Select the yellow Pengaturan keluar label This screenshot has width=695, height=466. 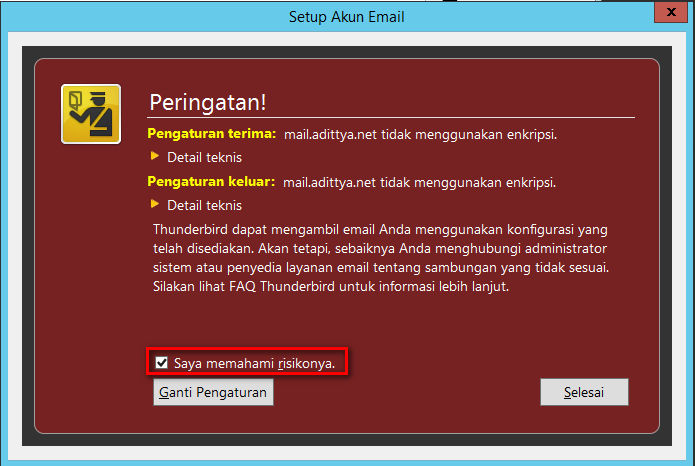click(211, 181)
